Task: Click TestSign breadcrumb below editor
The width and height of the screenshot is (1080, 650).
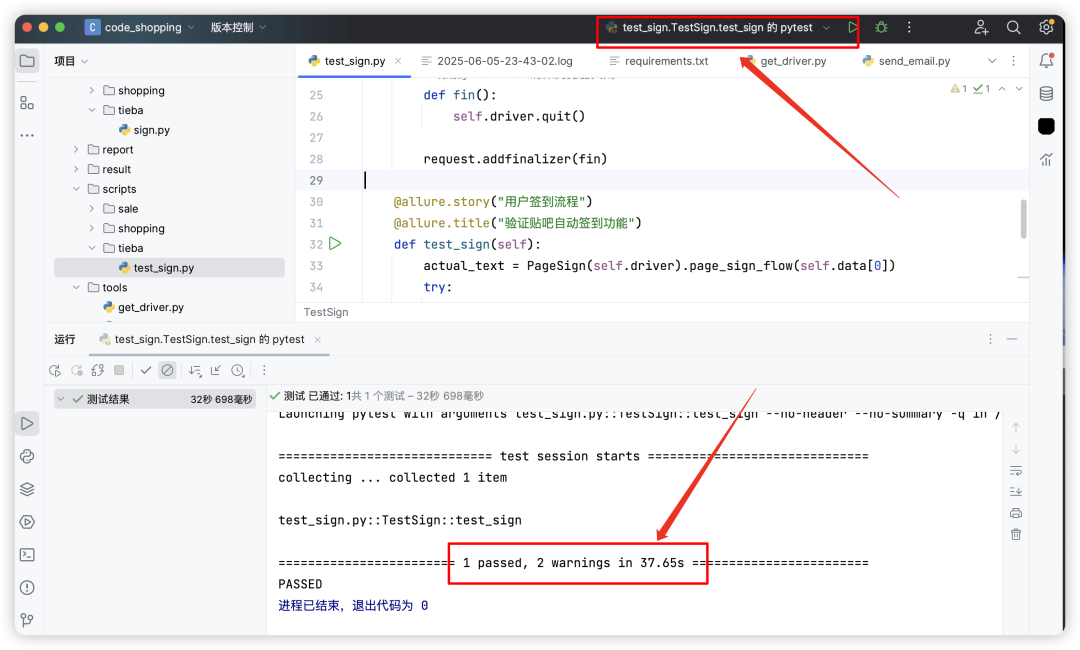Action: (x=326, y=313)
